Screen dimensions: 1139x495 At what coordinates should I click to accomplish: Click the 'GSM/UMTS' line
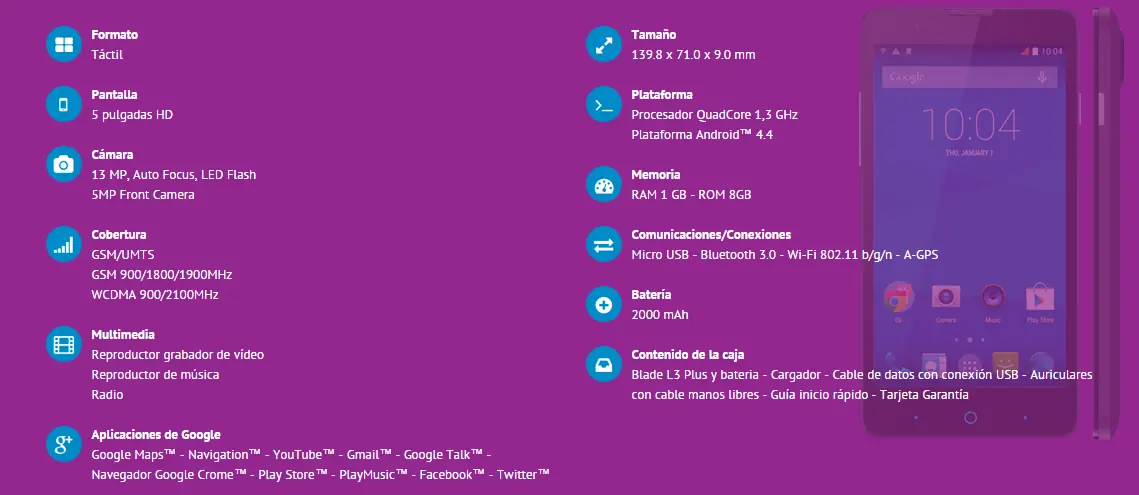pos(123,254)
